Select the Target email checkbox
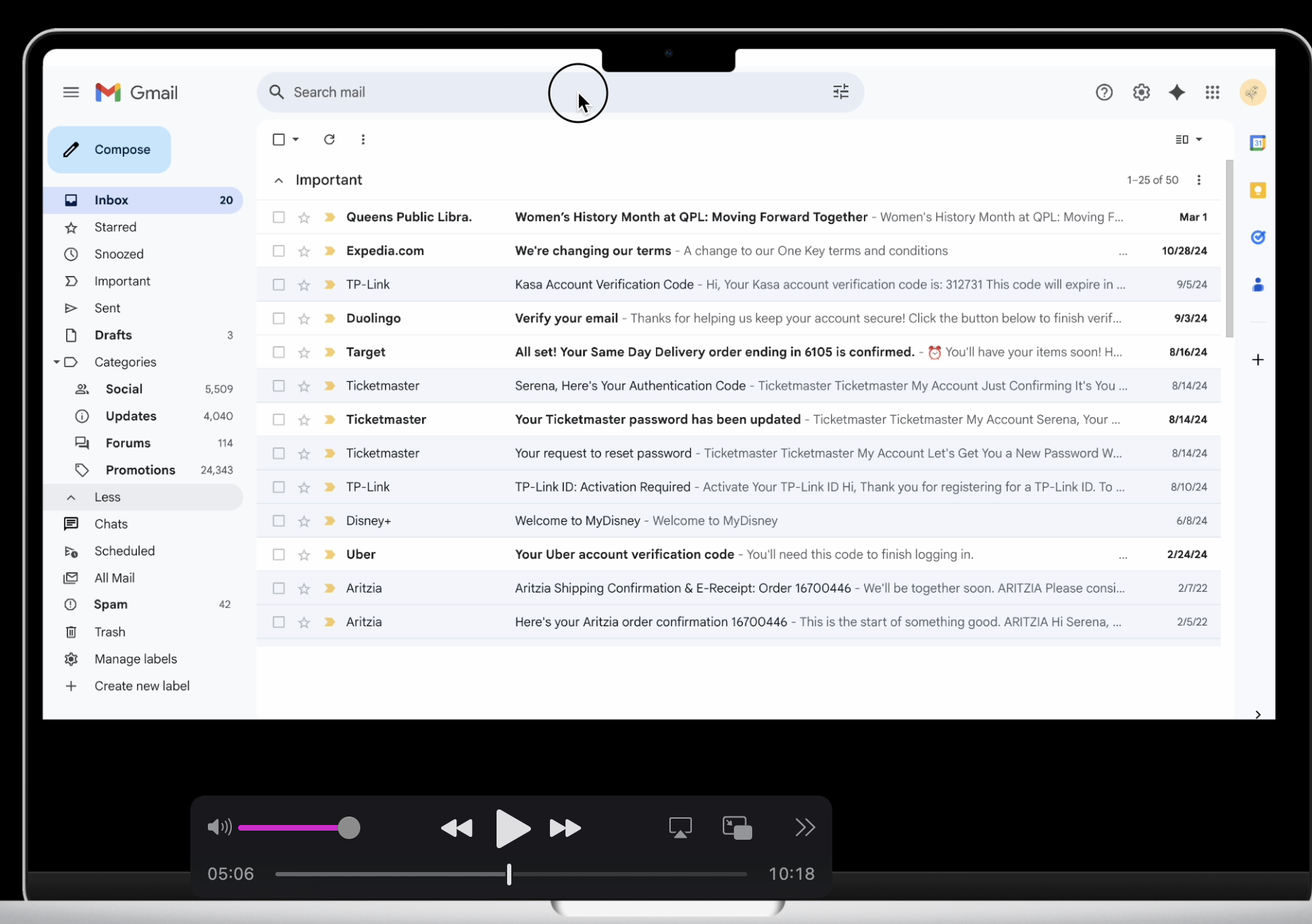 click(279, 352)
